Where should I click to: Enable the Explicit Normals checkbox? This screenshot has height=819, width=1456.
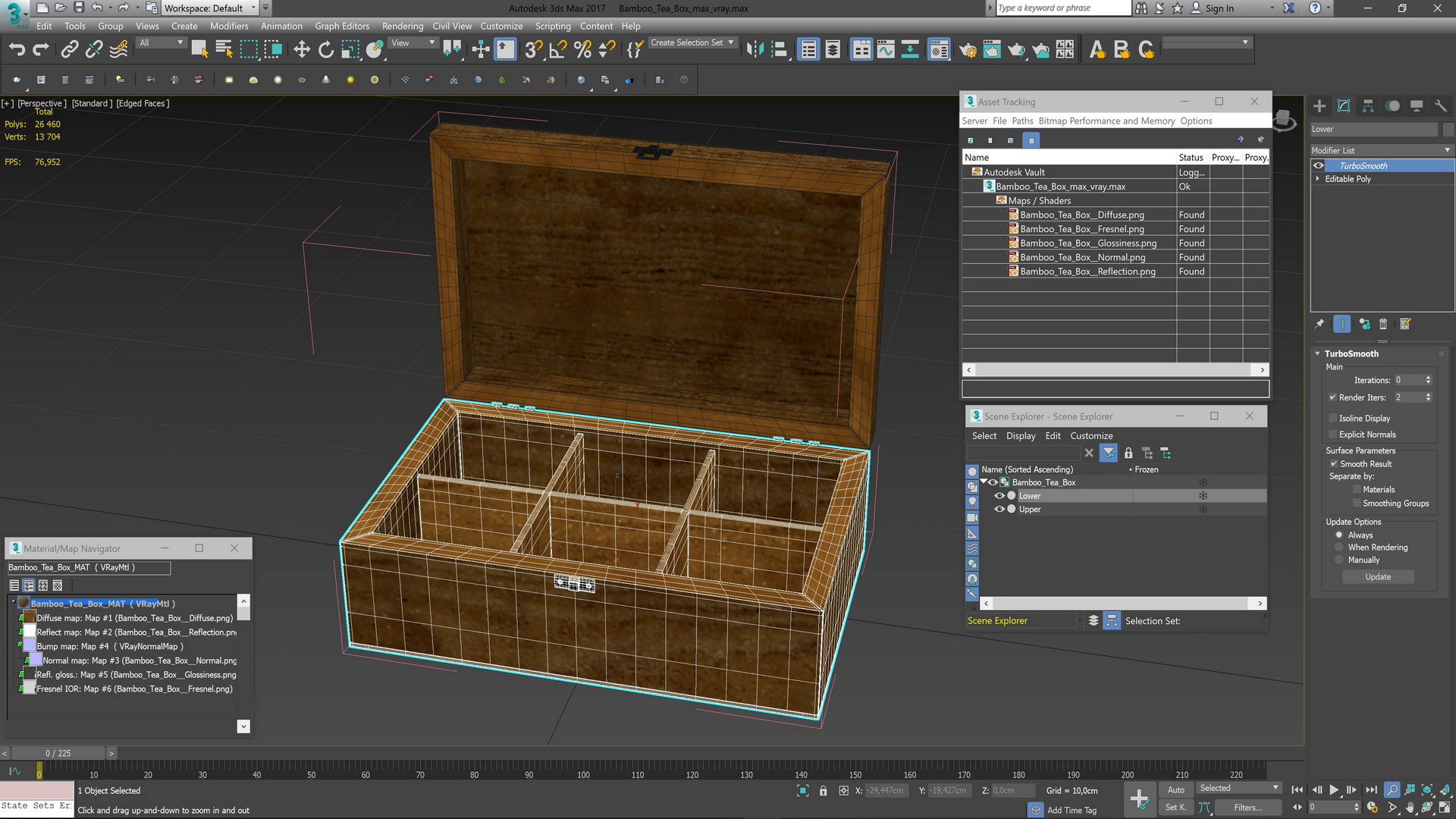(x=1332, y=435)
